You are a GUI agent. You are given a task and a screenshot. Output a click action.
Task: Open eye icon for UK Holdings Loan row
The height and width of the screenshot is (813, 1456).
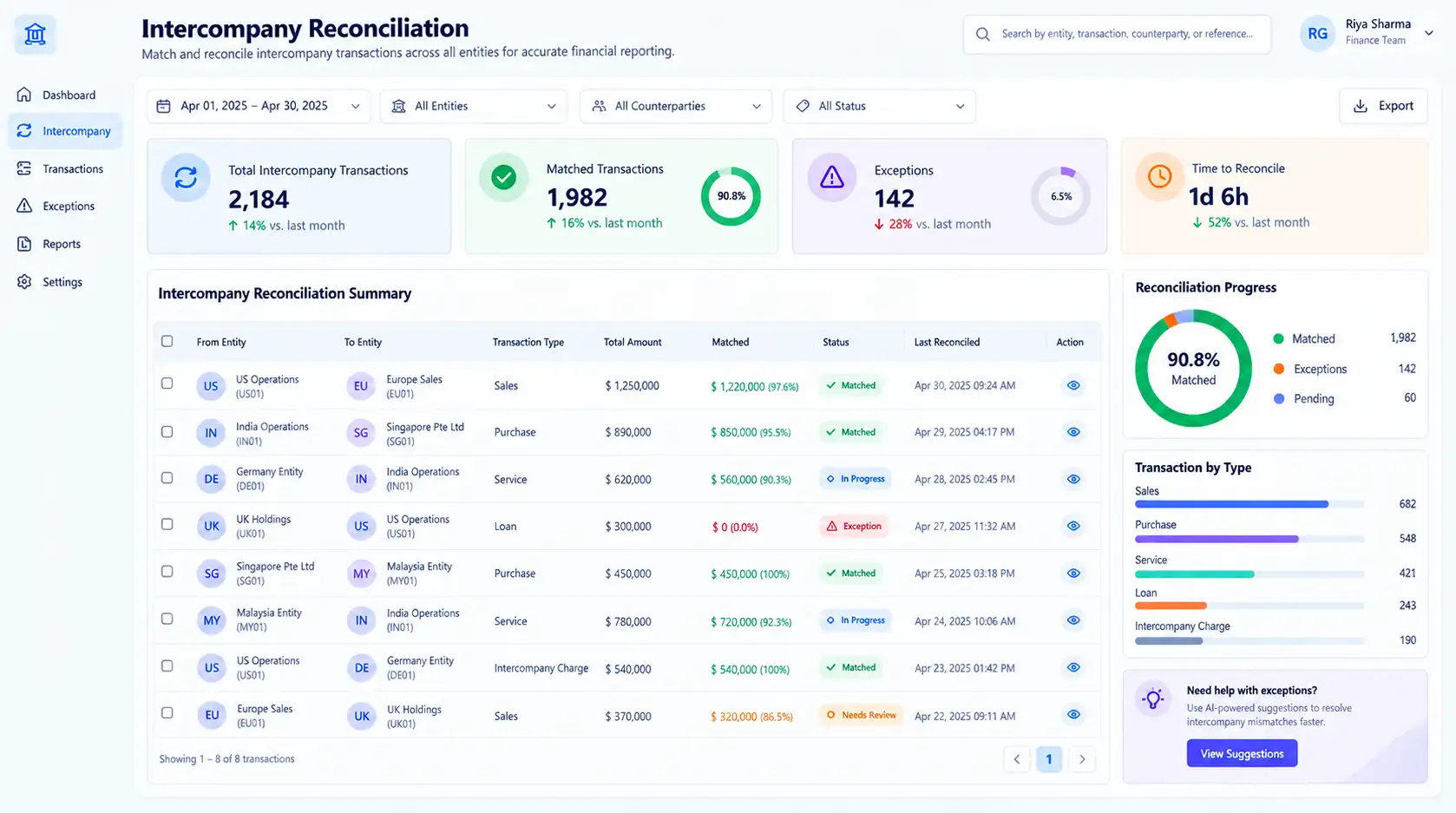click(1073, 526)
